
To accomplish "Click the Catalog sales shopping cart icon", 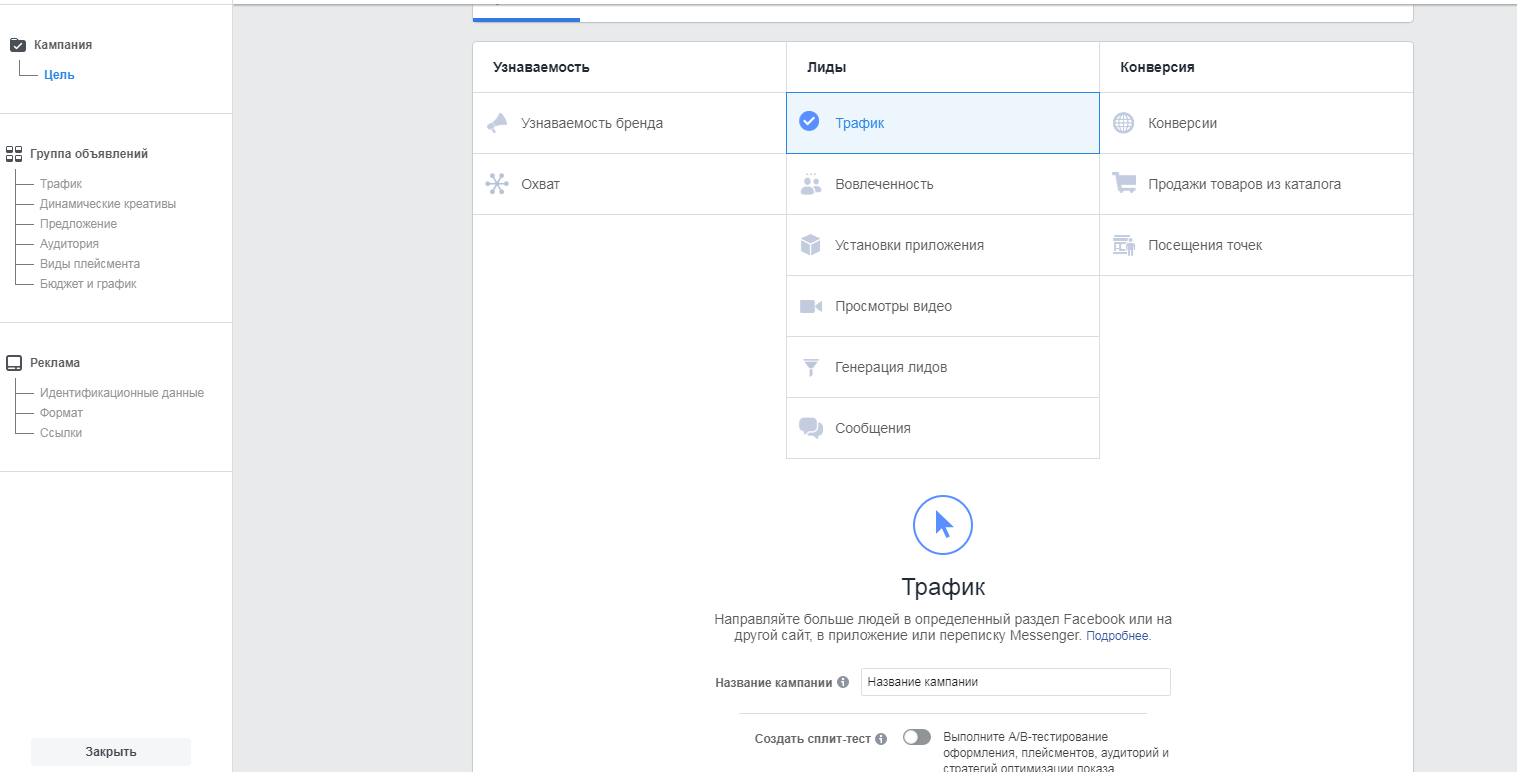I will pyautogui.click(x=1124, y=184).
